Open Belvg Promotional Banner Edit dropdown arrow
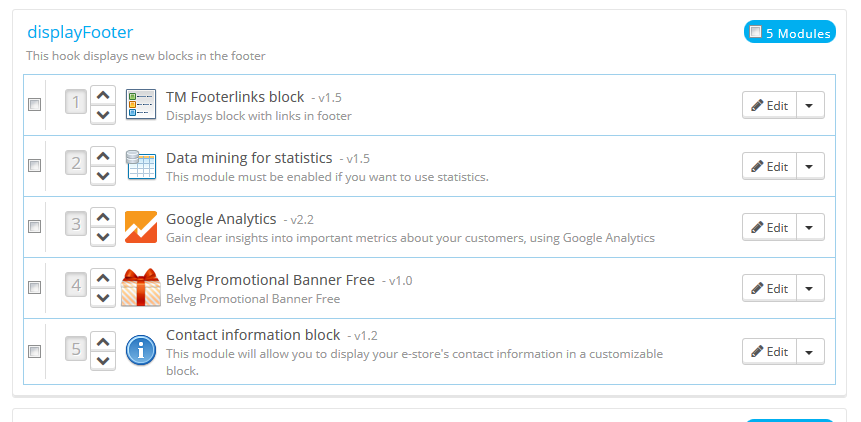 pos(810,288)
